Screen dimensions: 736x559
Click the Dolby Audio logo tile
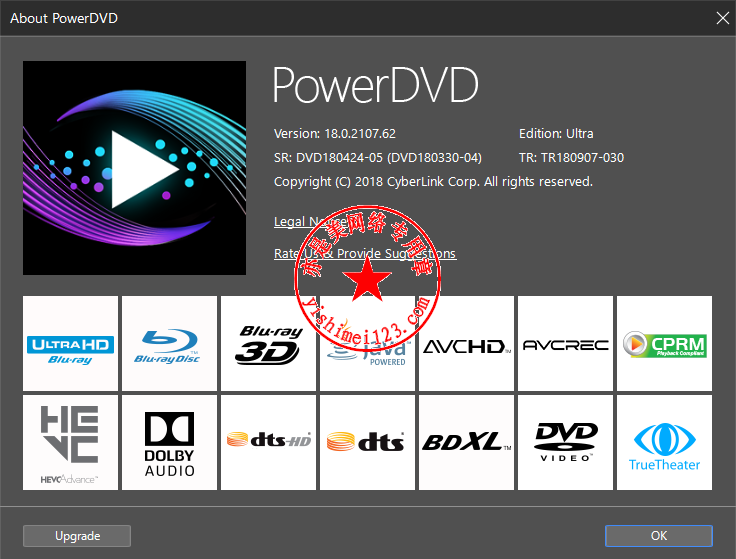(169, 442)
